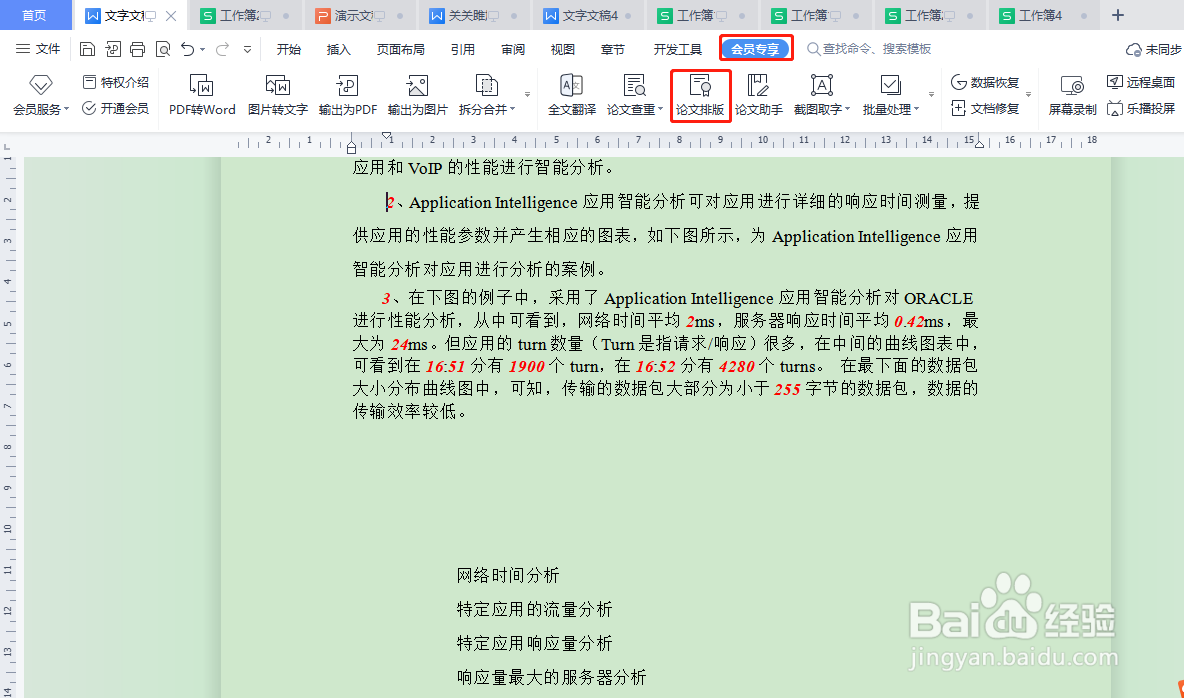
Task: Click 文档修复 document repair
Action: tap(985, 108)
